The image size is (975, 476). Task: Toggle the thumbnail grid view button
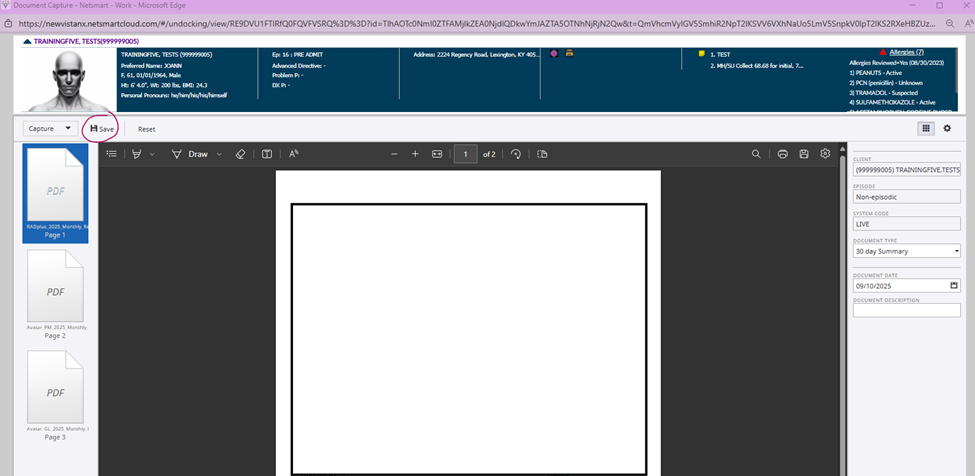[926, 128]
